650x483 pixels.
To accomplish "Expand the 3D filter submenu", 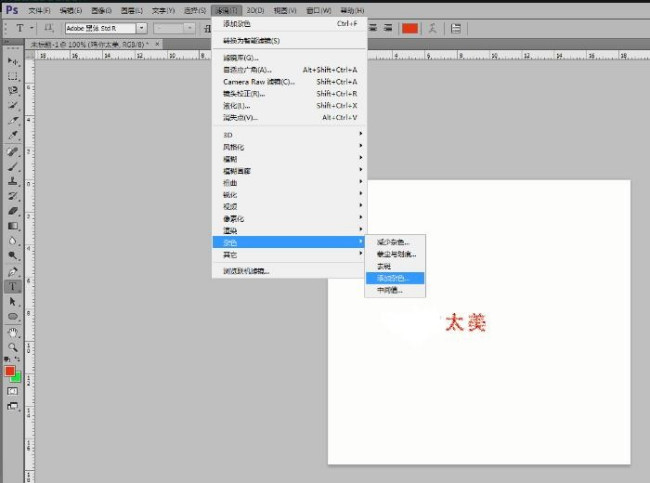I will click(290, 133).
